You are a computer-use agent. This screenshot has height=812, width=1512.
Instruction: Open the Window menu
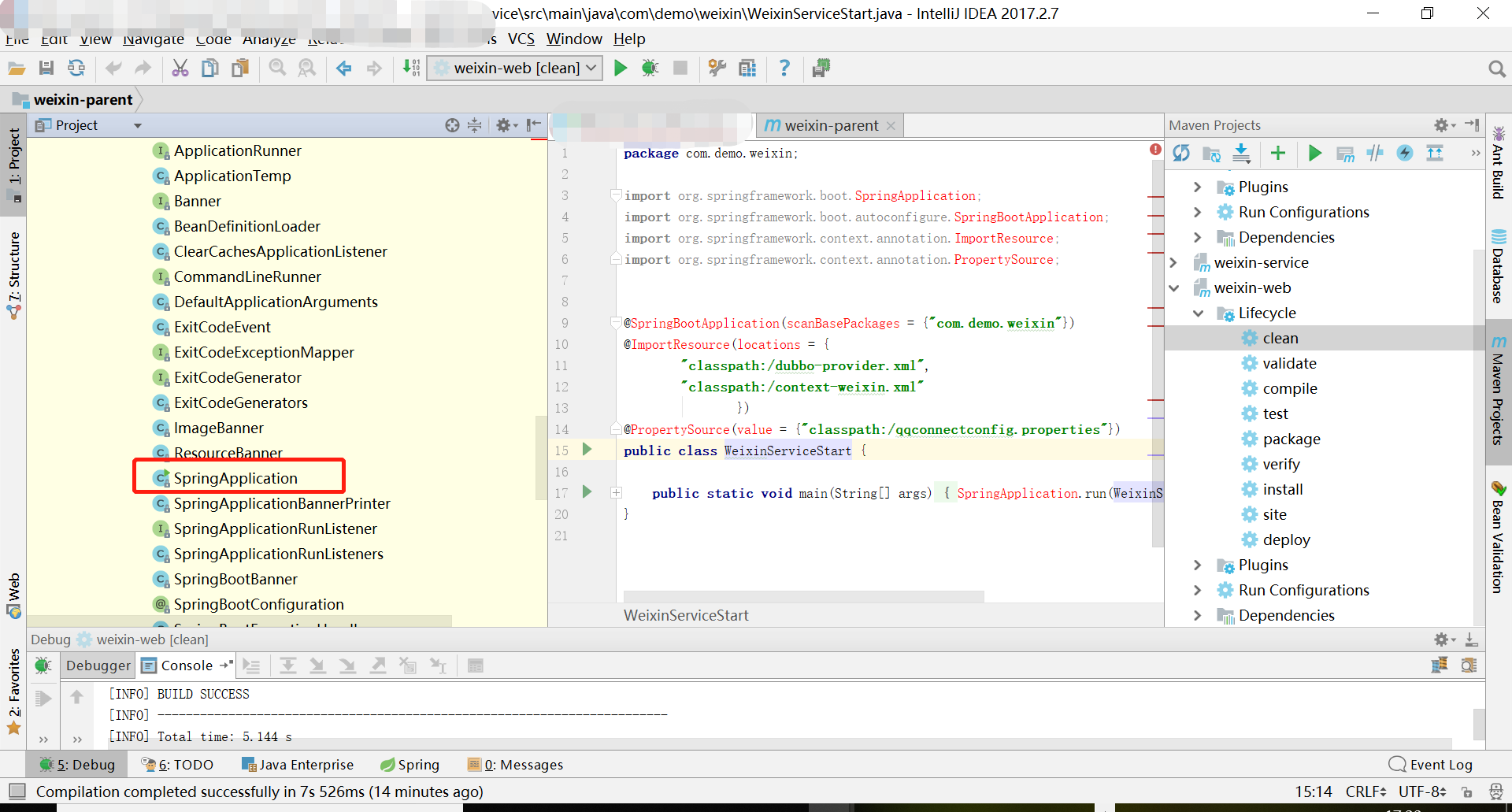click(x=574, y=39)
